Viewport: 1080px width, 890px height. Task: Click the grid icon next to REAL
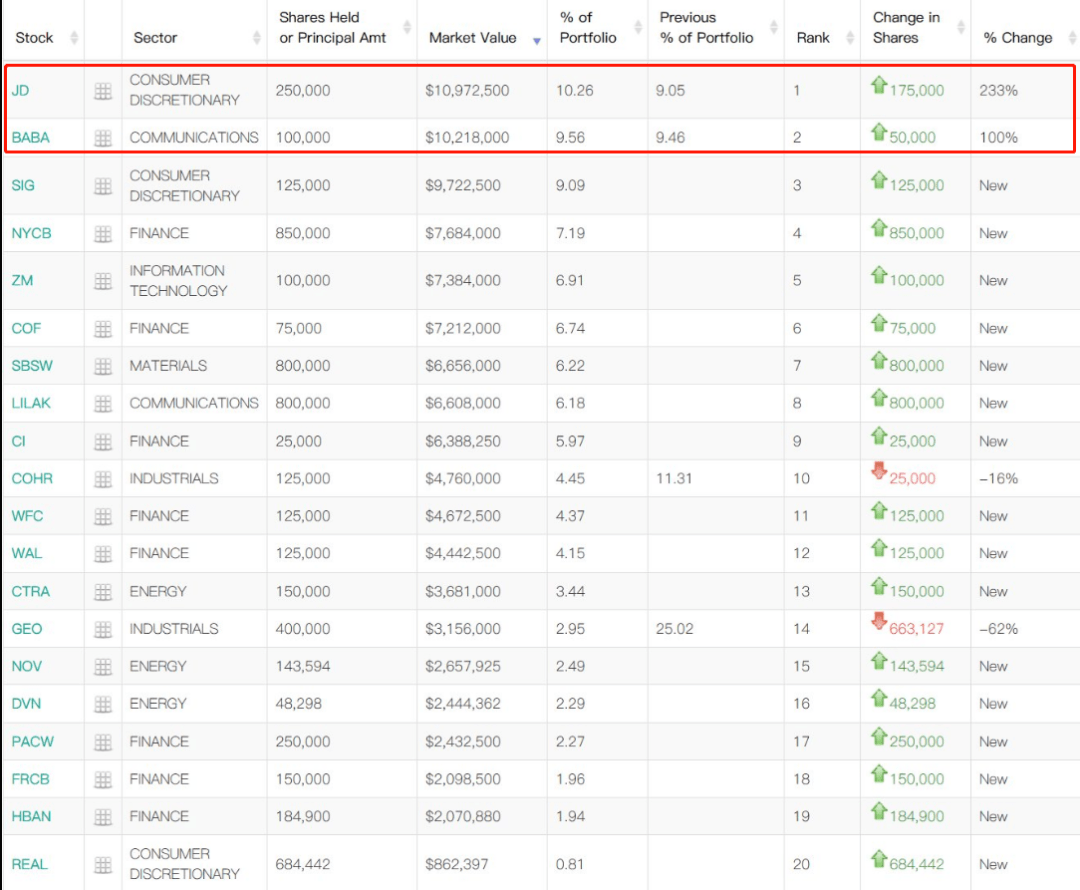[103, 865]
